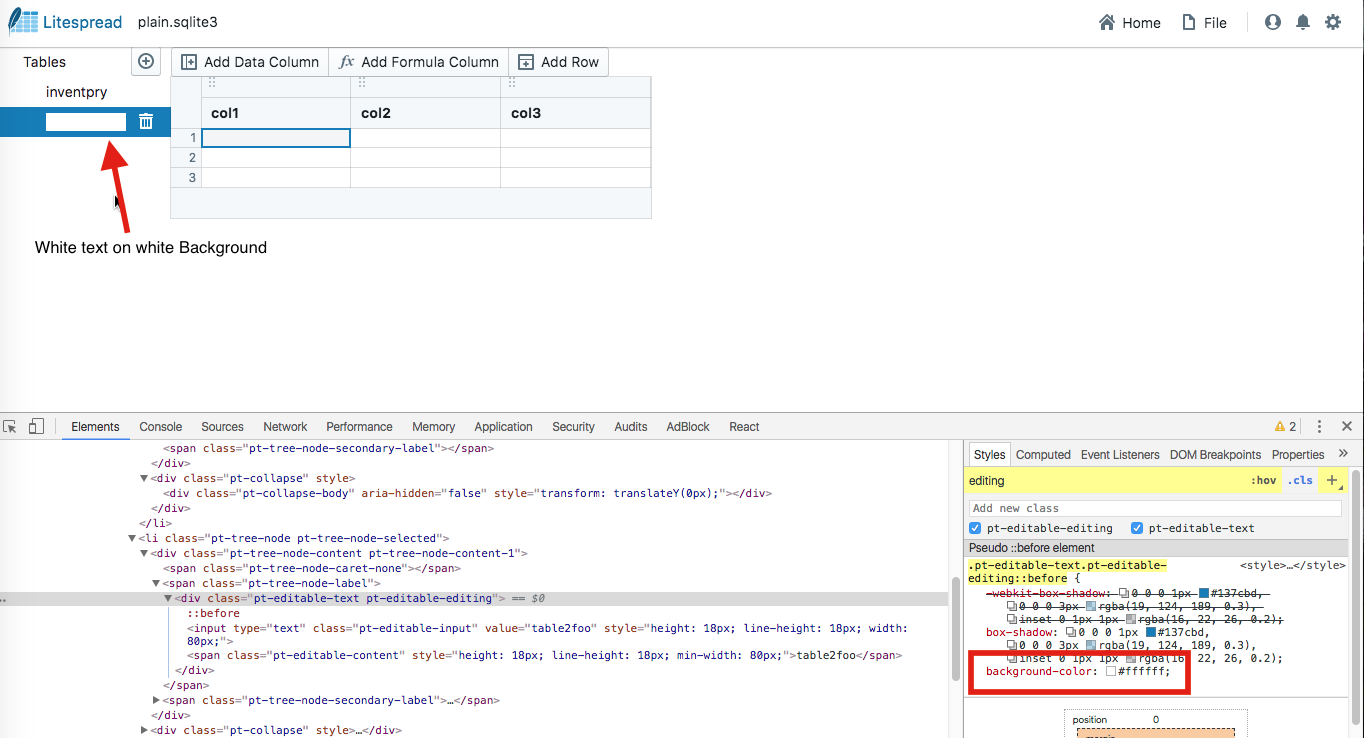Click the Add Data Column icon

(x=189, y=61)
